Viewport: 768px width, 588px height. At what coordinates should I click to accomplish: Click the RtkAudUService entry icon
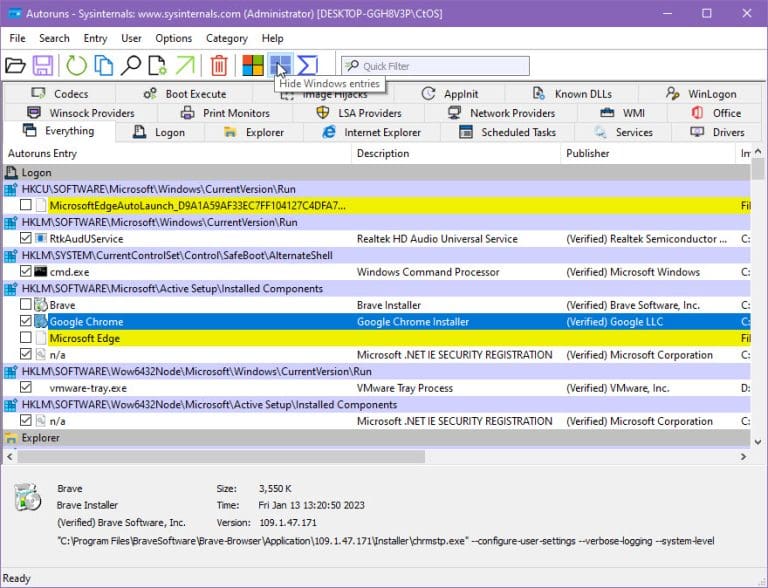(41, 239)
